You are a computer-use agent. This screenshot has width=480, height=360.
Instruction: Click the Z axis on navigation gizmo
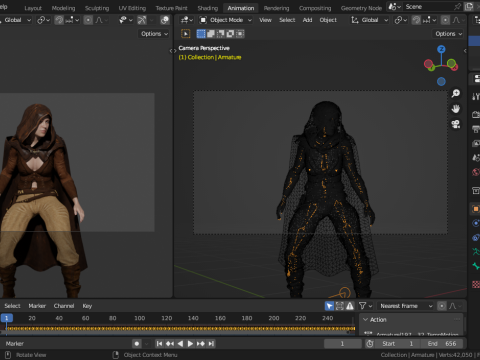tap(441, 49)
